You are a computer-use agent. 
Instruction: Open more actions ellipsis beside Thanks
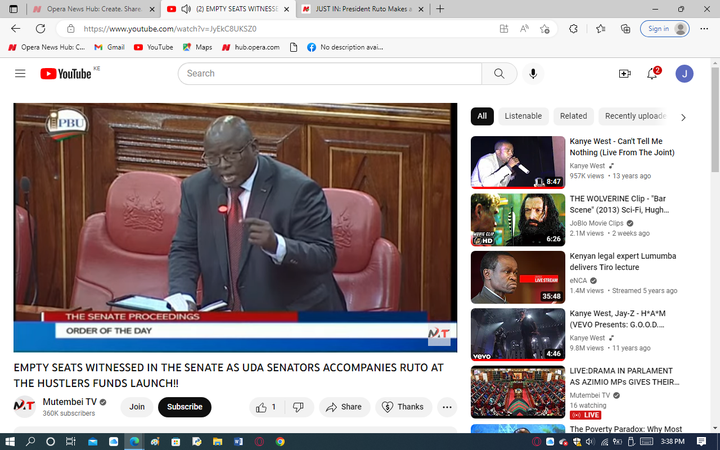click(x=447, y=407)
